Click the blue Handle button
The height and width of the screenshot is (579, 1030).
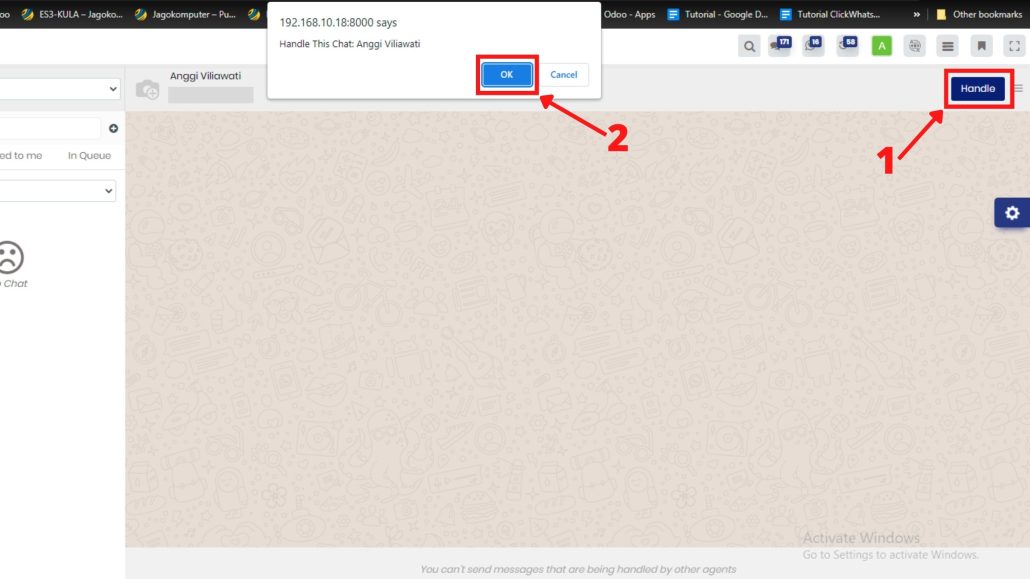(977, 89)
